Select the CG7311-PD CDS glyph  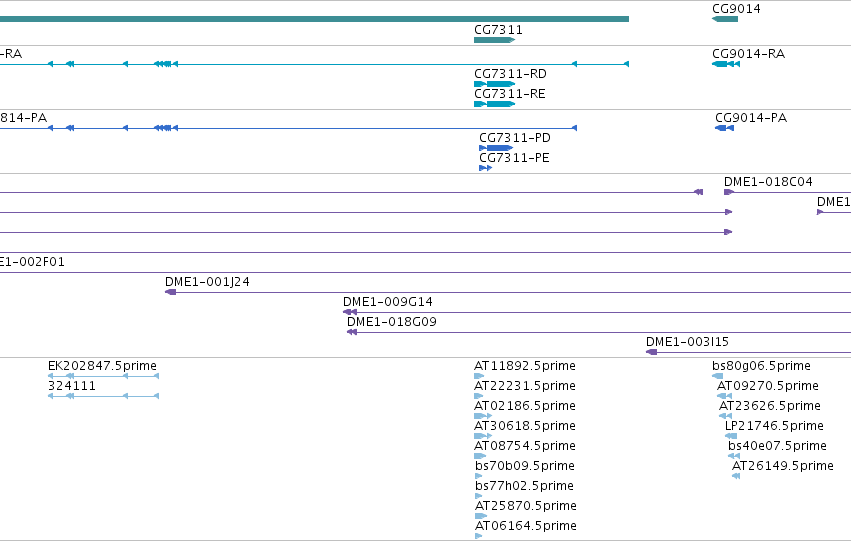496,148
